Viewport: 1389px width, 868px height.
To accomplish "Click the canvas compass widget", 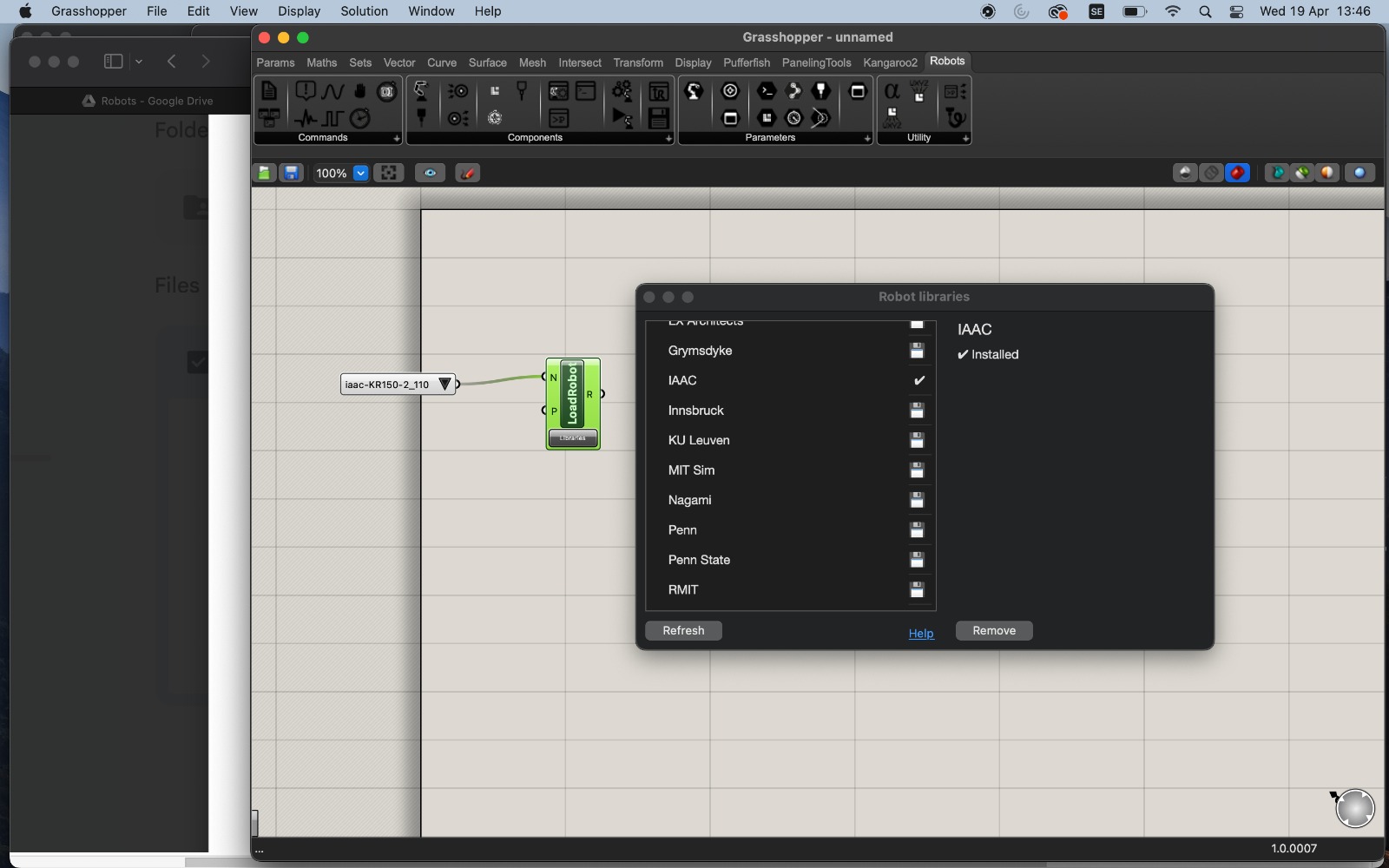I will (1354, 808).
